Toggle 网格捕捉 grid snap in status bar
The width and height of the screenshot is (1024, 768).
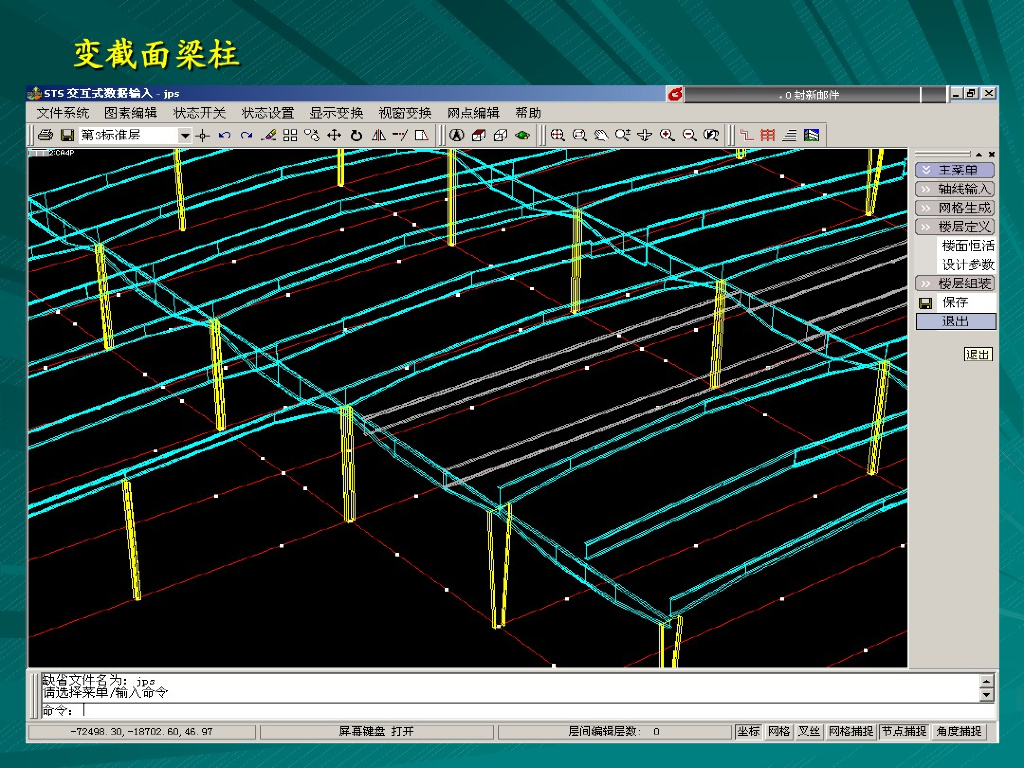tap(850, 732)
